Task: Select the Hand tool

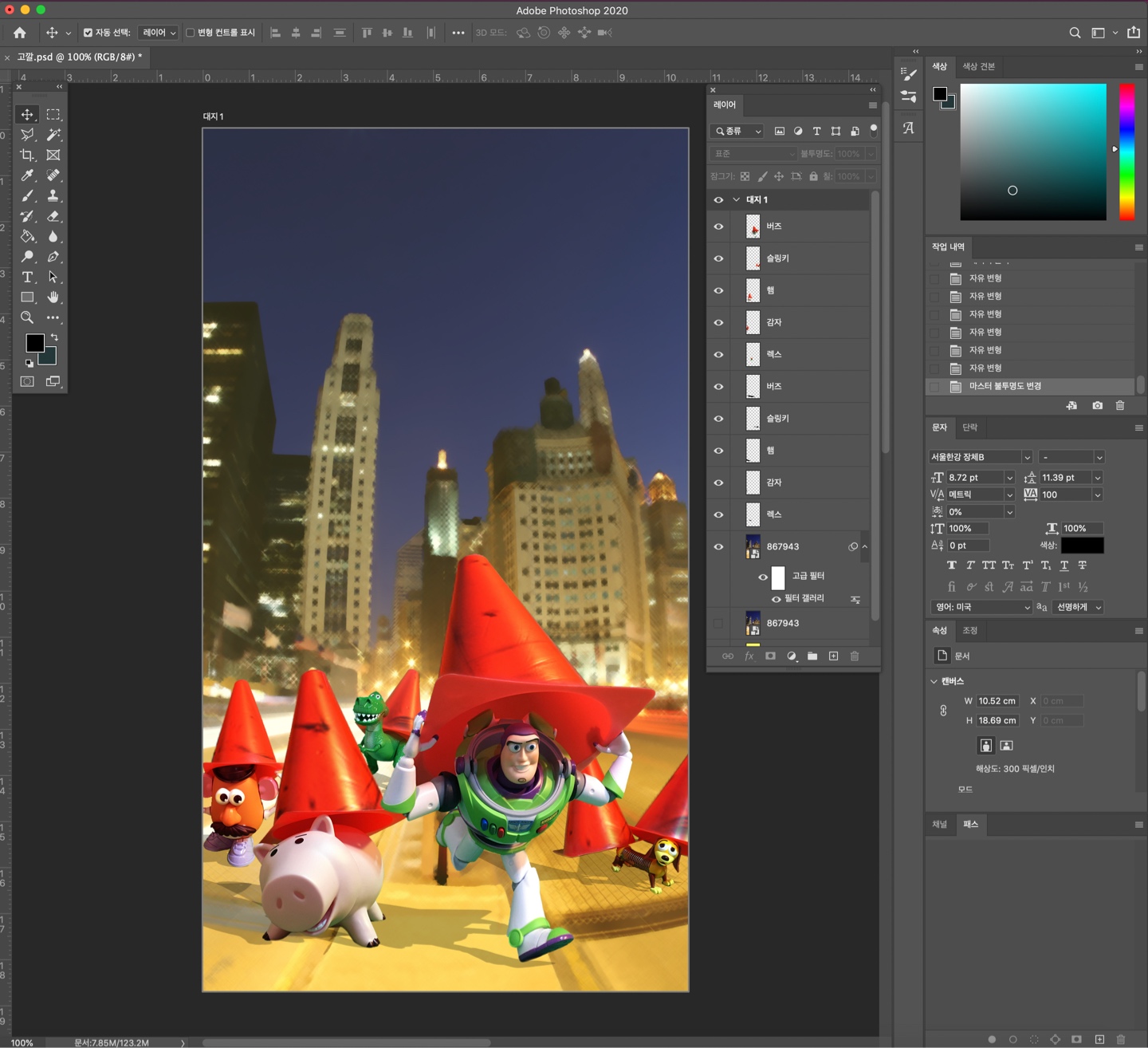Action: (x=53, y=297)
